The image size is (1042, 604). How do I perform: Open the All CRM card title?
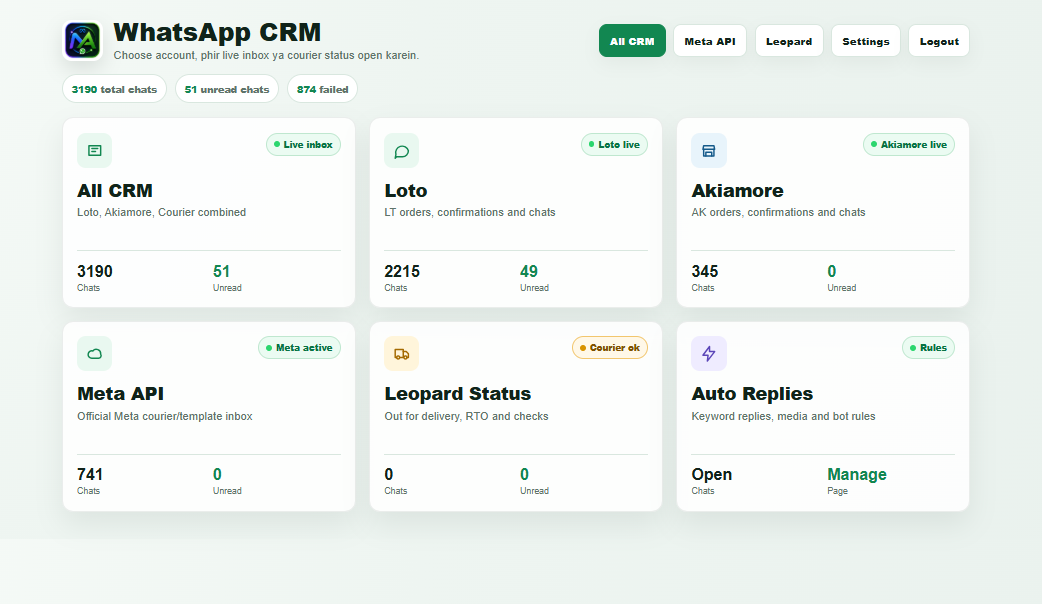(x=115, y=191)
